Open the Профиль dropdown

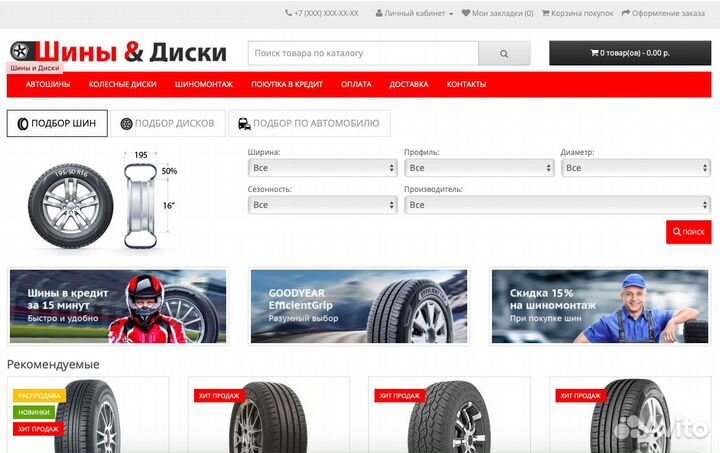(x=479, y=168)
